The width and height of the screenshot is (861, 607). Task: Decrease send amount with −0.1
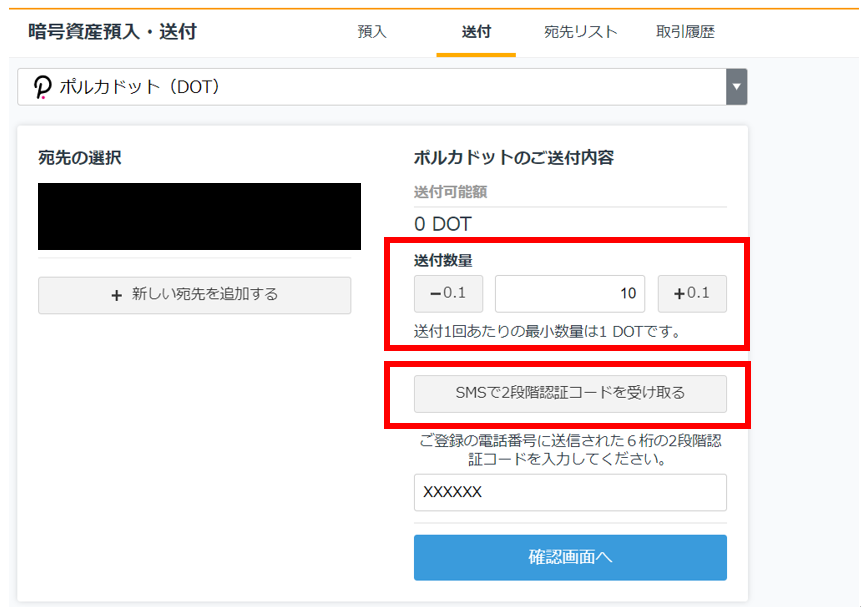point(448,294)
